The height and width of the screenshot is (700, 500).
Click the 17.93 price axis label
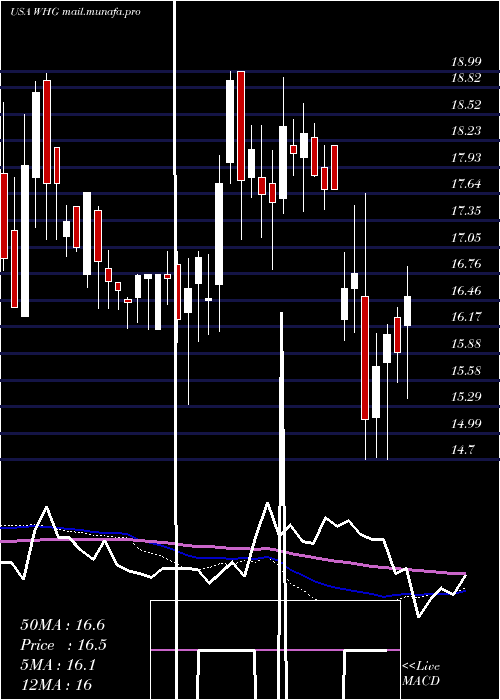[x=467, y=158]
